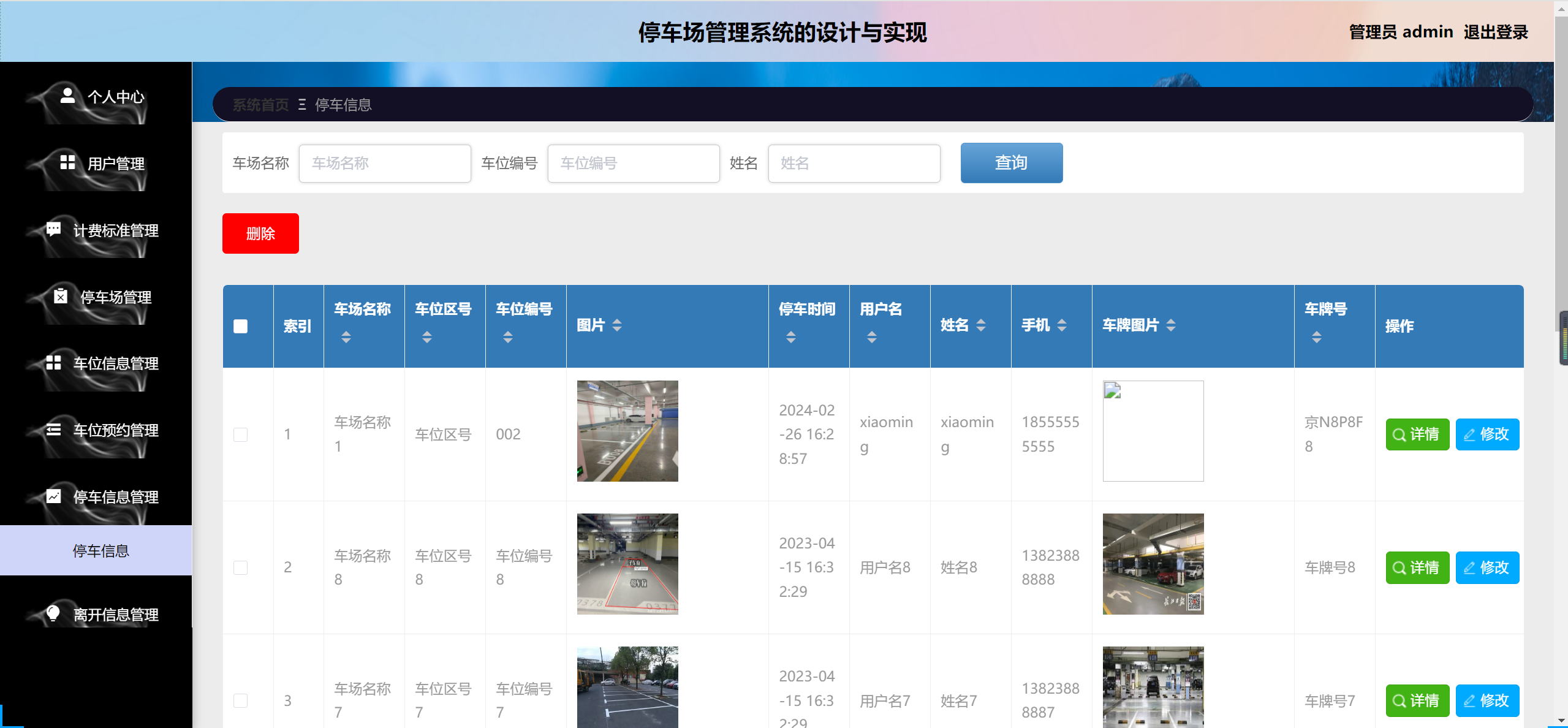Open the 车位预约管理 menu
Viewport: 1568px width, 728px height.
[96, 431]
